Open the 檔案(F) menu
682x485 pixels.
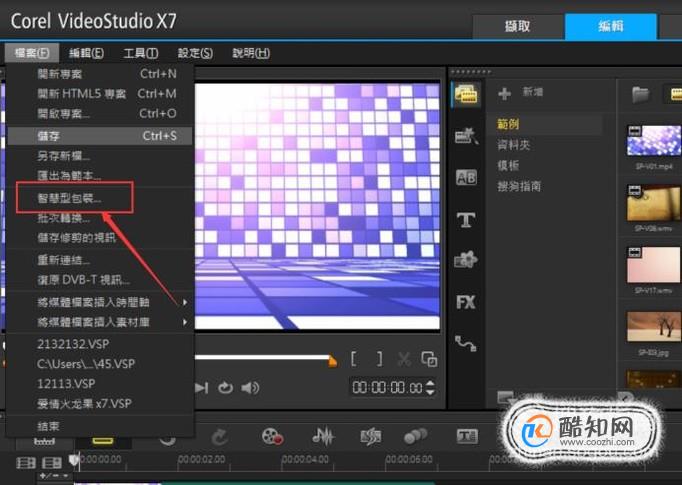31,53
